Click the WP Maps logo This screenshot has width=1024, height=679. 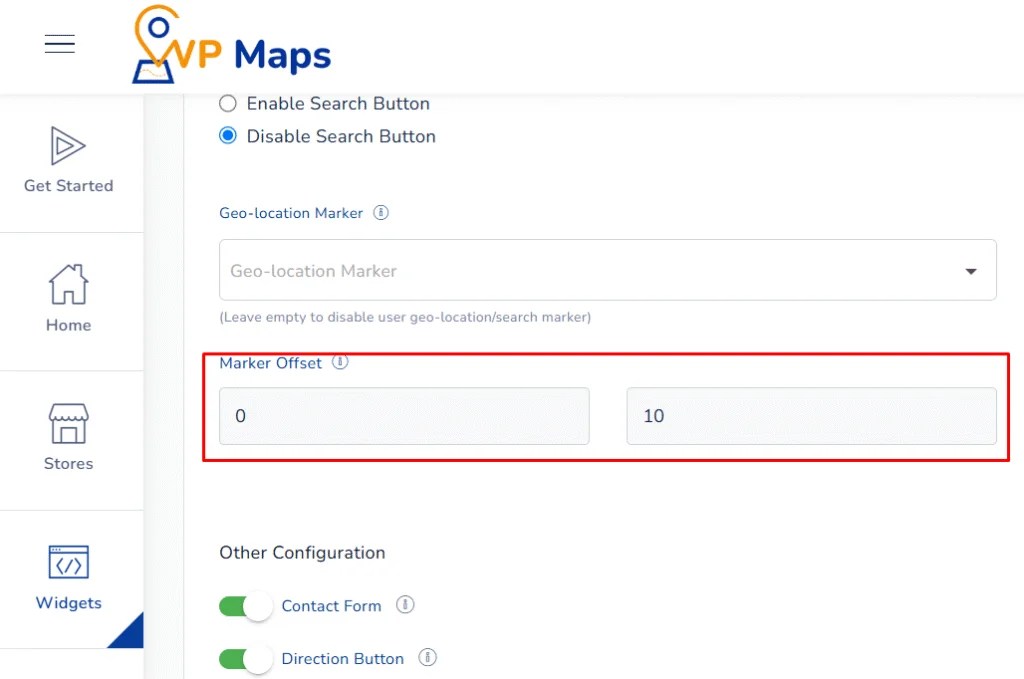[x=230, y=45]
